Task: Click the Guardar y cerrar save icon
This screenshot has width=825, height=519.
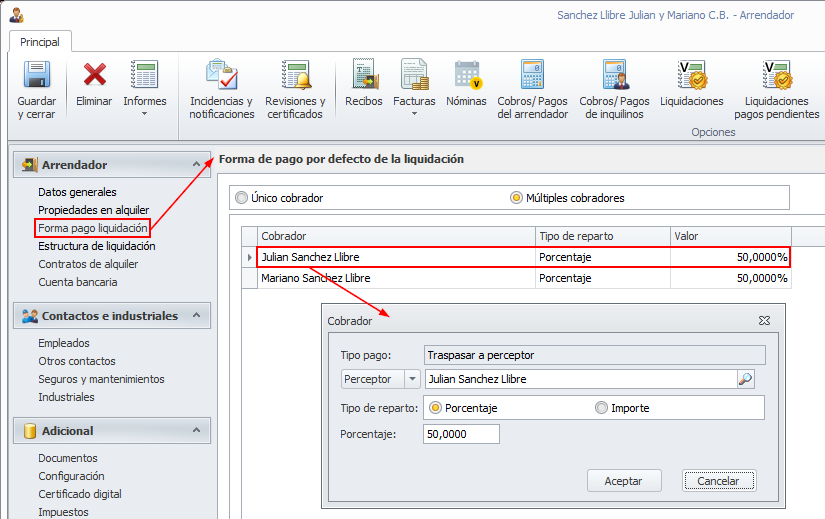Action: [37, 74]
